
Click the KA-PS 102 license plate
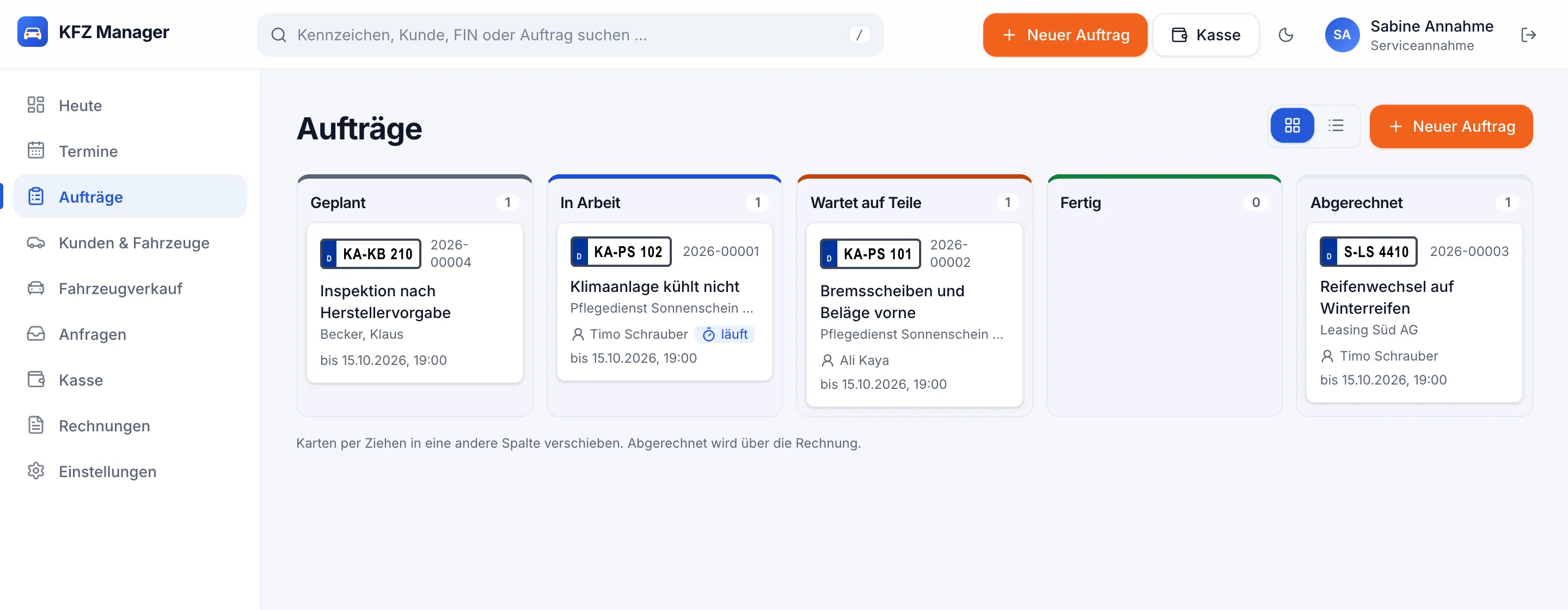click(x=620, y=252)
